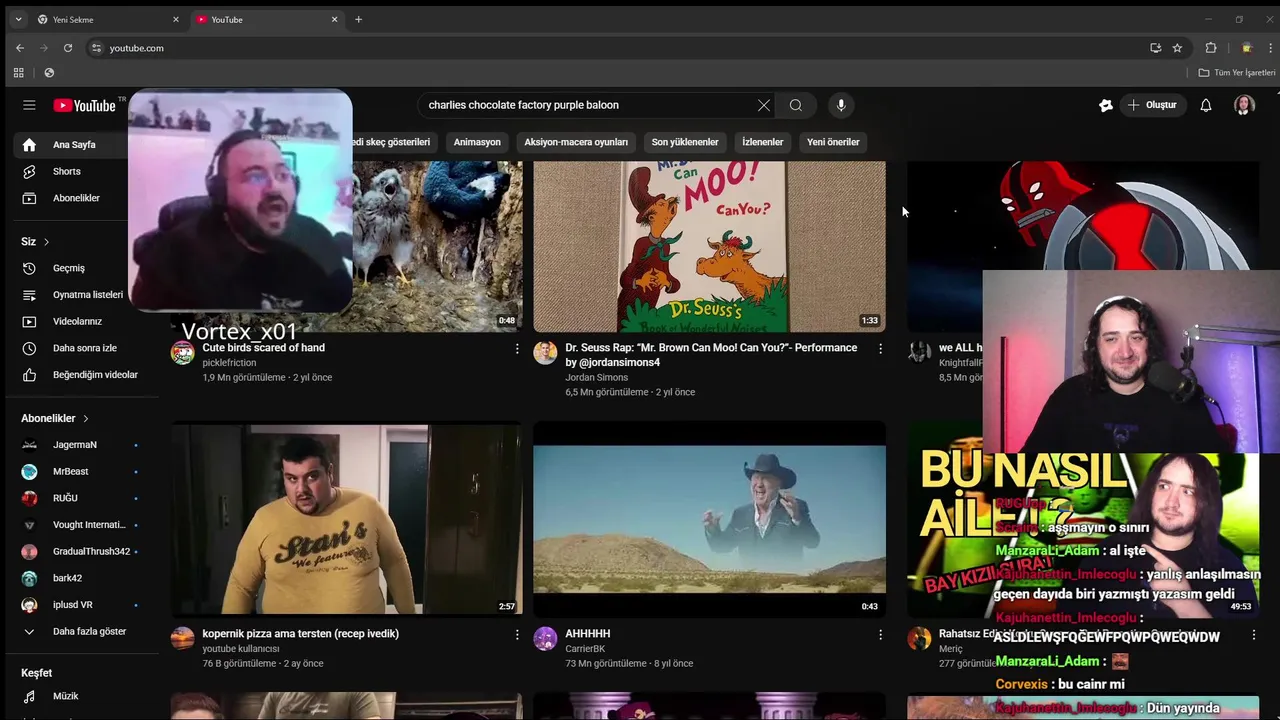Select the Animasyon filter chip
1280x720 pixels.
(477, 142)
